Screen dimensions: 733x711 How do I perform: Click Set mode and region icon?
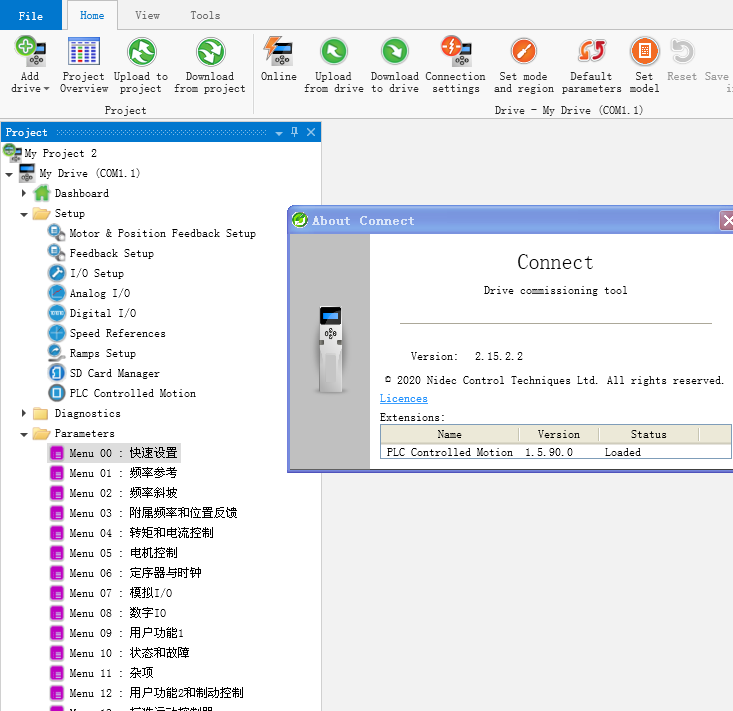tap(523, 52)
